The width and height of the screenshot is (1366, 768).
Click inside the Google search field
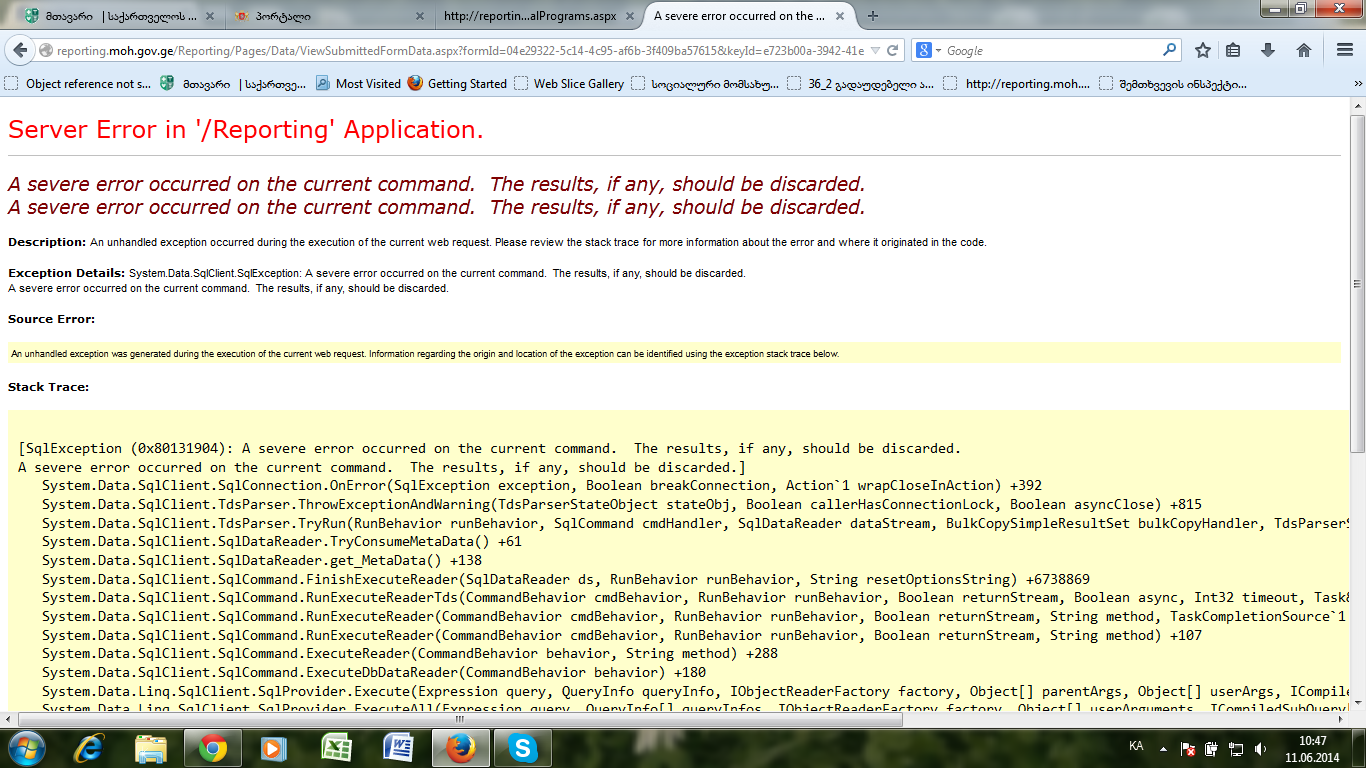[x=1050, y=51]
